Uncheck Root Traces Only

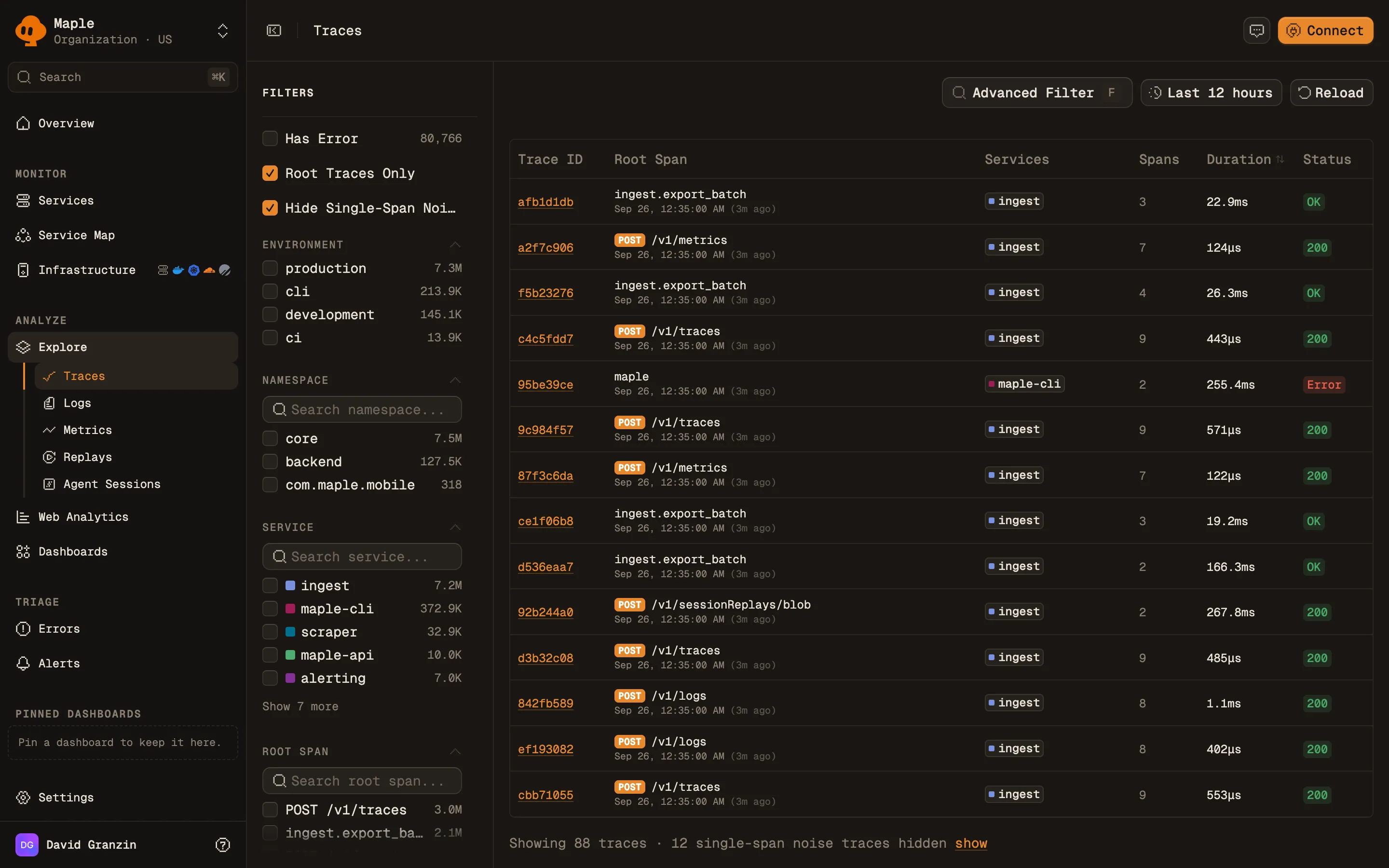click(270, 174)
